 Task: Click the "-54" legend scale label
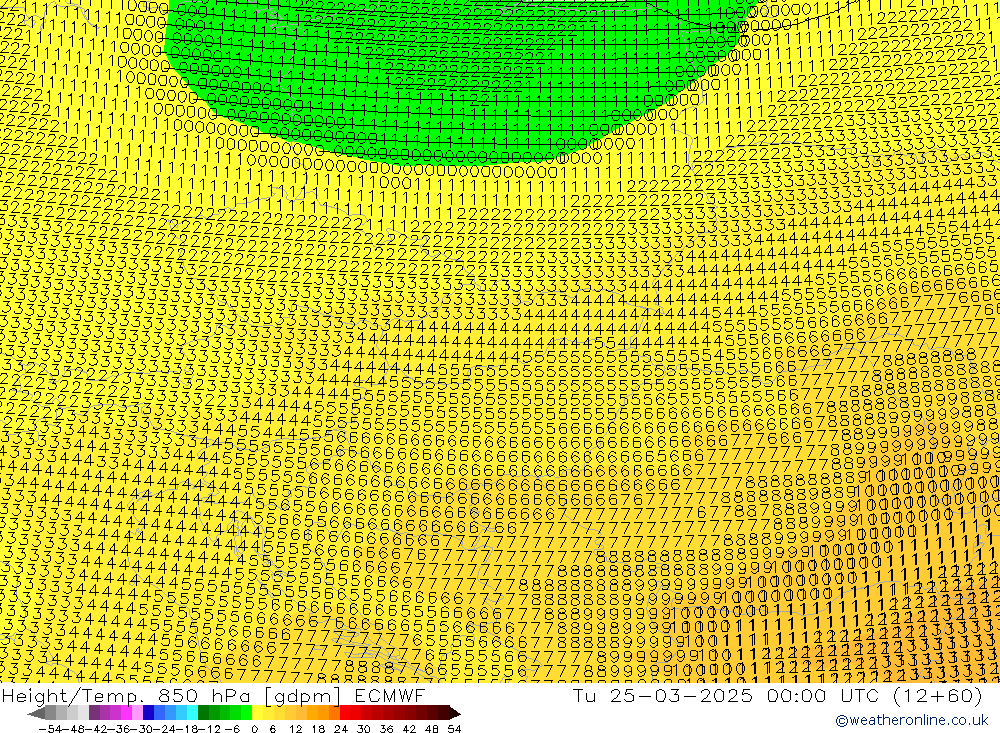50,729
